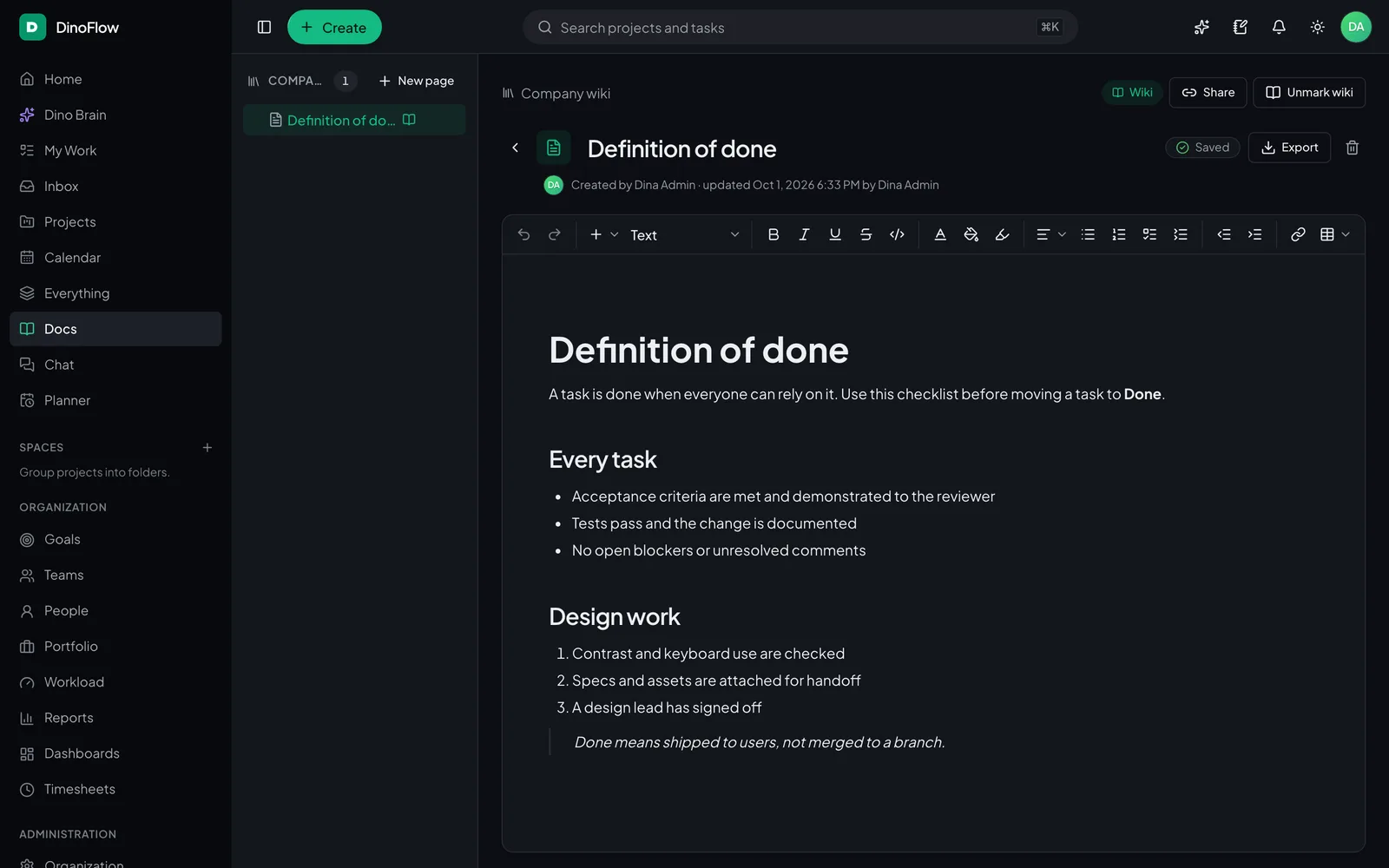Viewport: 1389px width, 868px height.
Task: Open People in sidebar
Action: coord(115,610)
